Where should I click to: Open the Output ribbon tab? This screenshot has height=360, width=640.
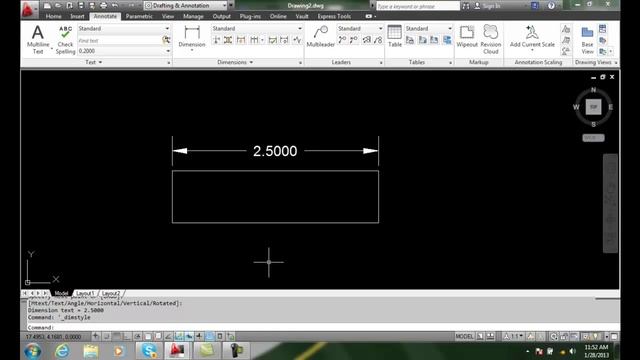[x=222, y=16]
